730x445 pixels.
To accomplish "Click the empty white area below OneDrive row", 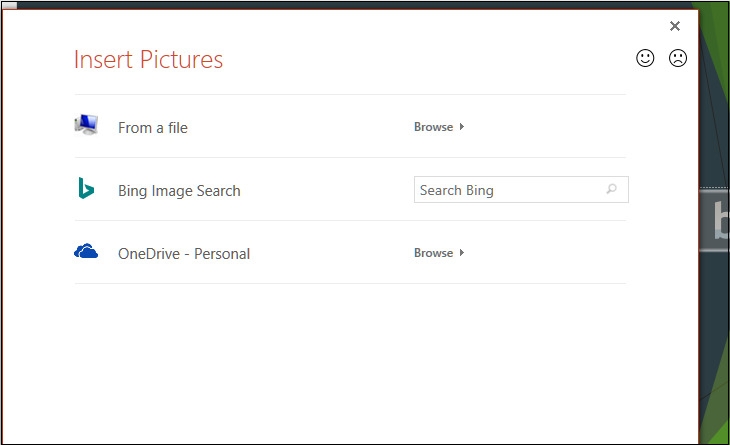I will tap(350, 360).
